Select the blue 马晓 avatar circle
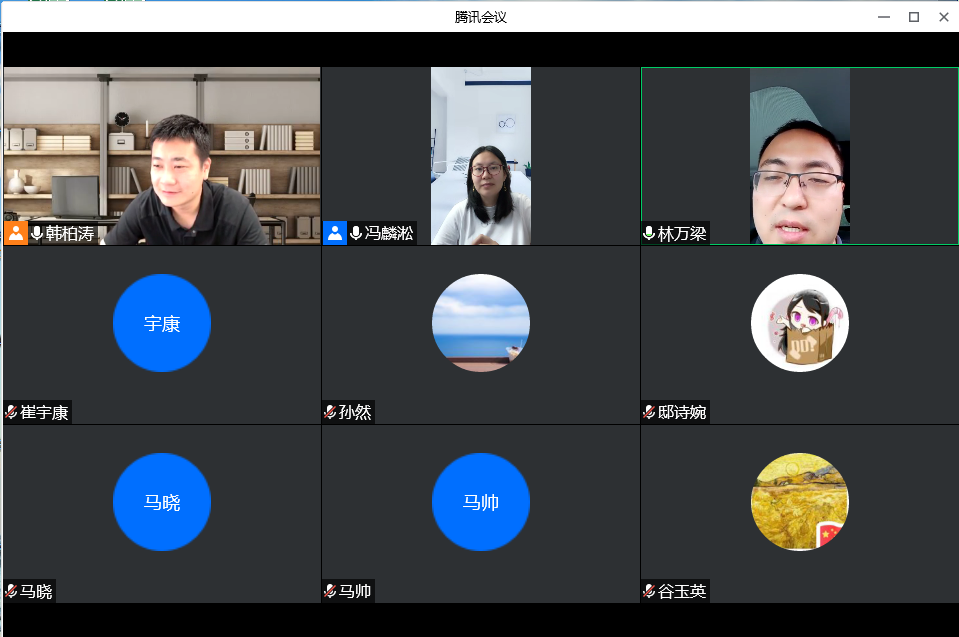The height and width of the screenshot is (637, 959). coord(162,502)
